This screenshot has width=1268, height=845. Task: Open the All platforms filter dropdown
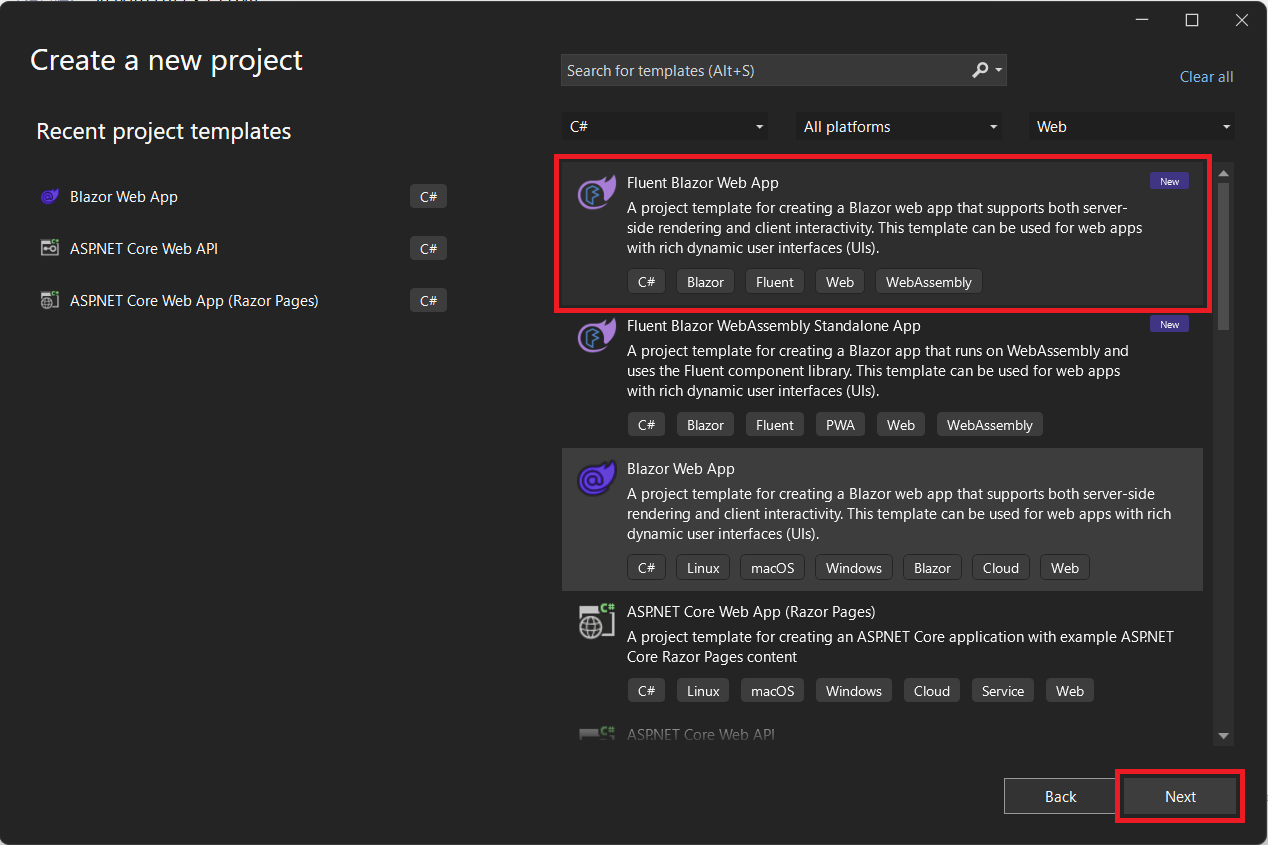pos(899,126)
